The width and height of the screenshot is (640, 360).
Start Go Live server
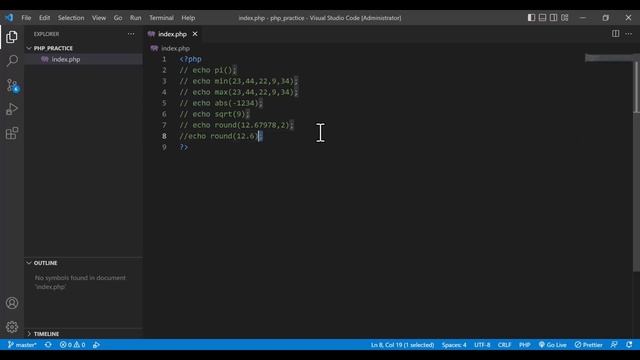click(552, 345)
